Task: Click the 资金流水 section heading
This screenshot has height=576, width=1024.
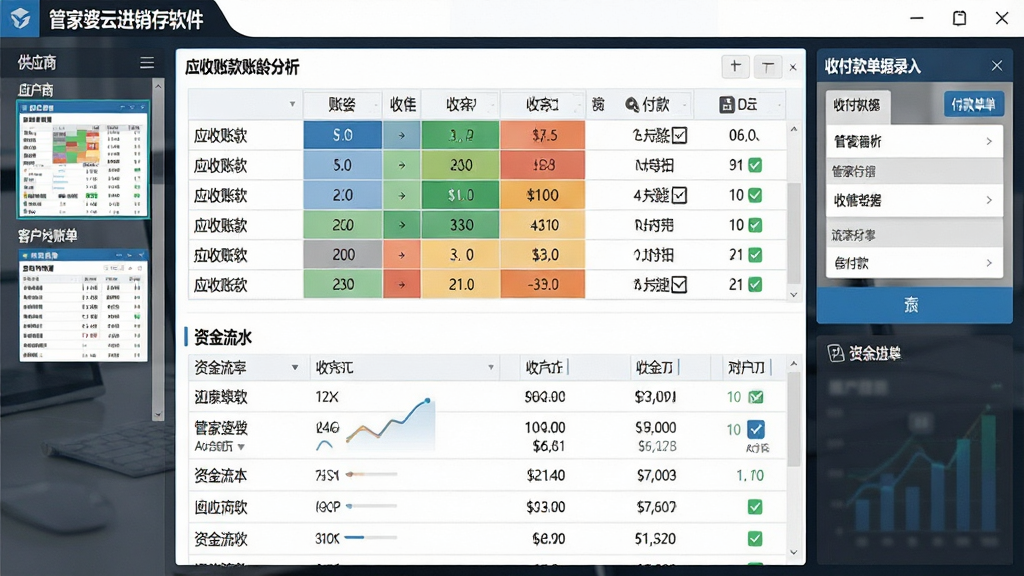Action: coord(223,338)
